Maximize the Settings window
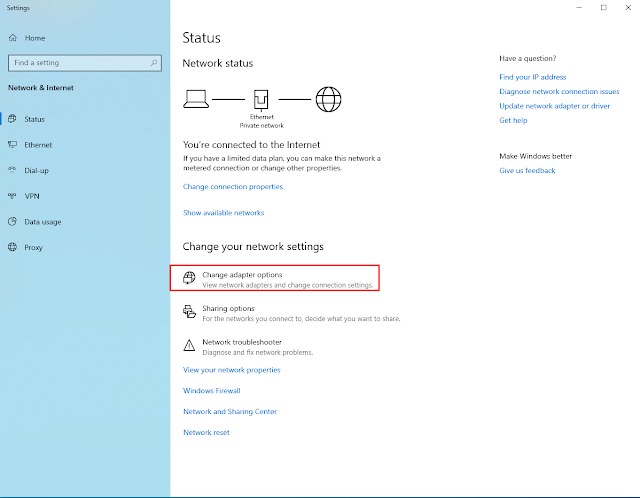 604,8
